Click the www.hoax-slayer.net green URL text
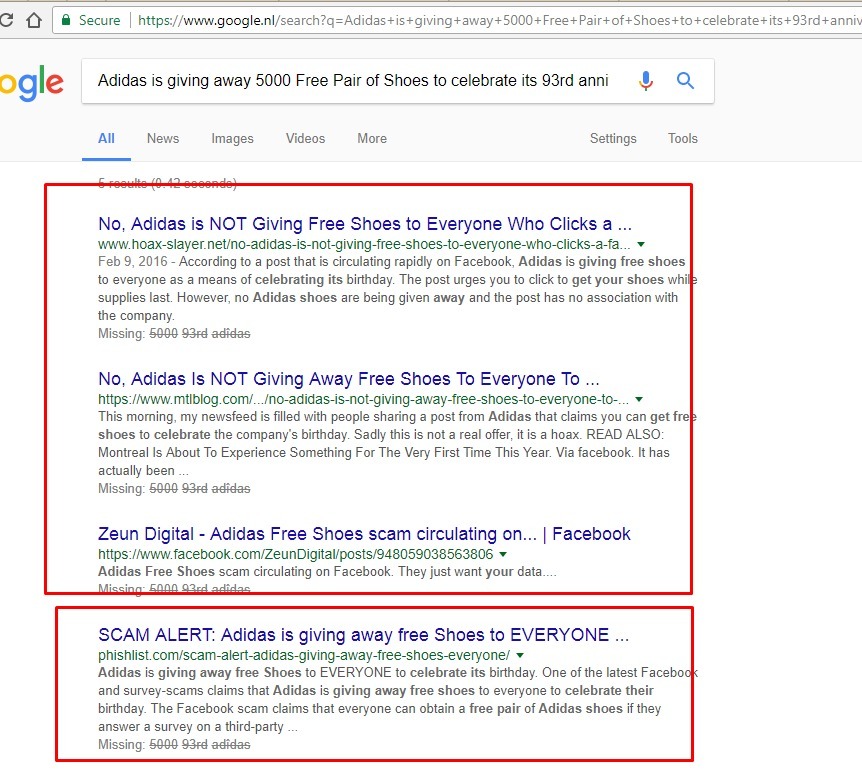The width and height of the screenshot is (862, 770). pyautogui.click(x=364, y=245)
